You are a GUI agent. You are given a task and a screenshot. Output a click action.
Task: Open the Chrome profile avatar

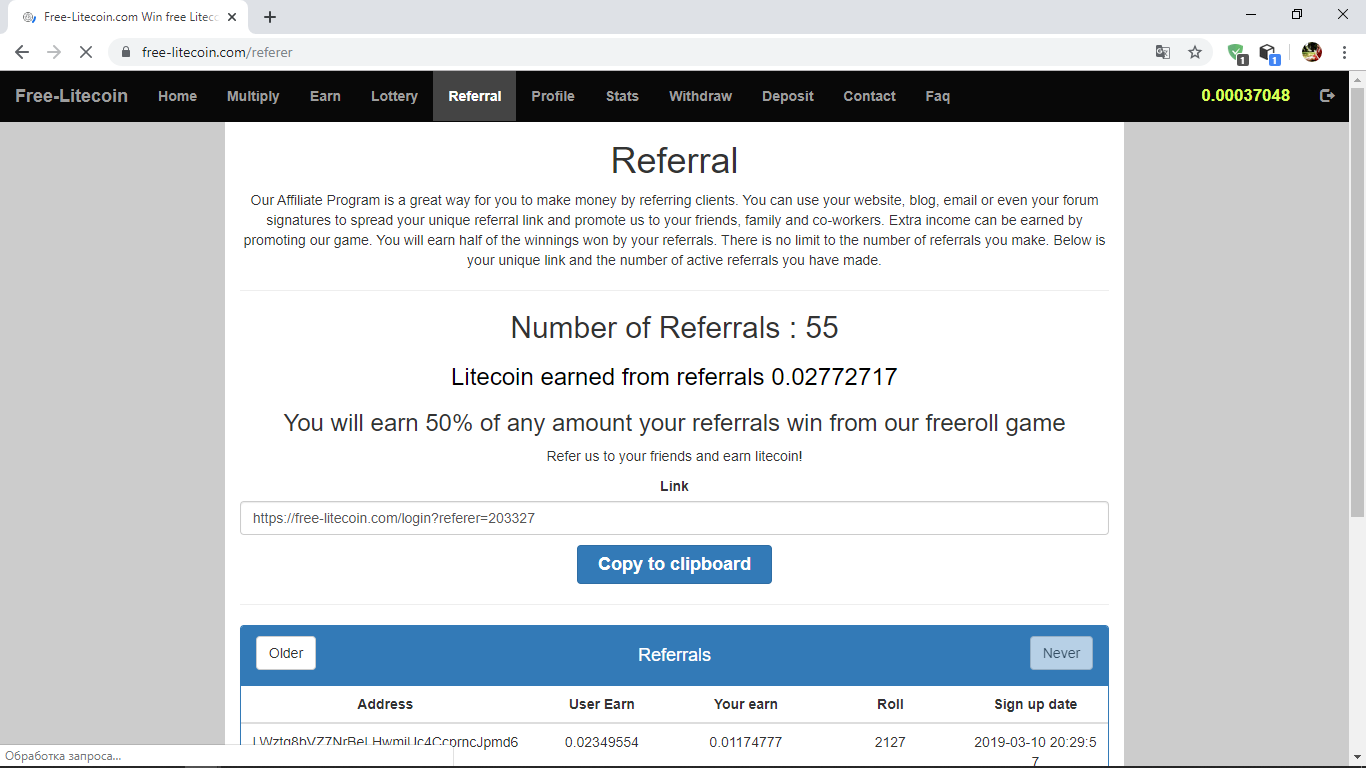pos(1312,52)
